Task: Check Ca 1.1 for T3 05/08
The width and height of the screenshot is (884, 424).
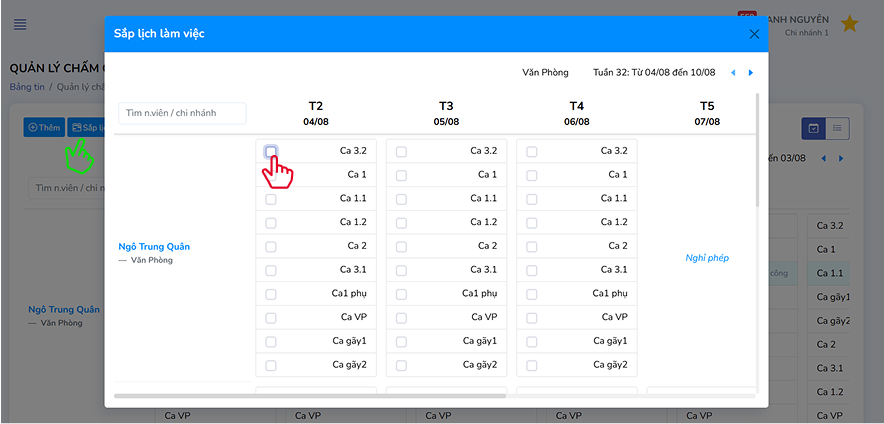Action: coord(401,199)
